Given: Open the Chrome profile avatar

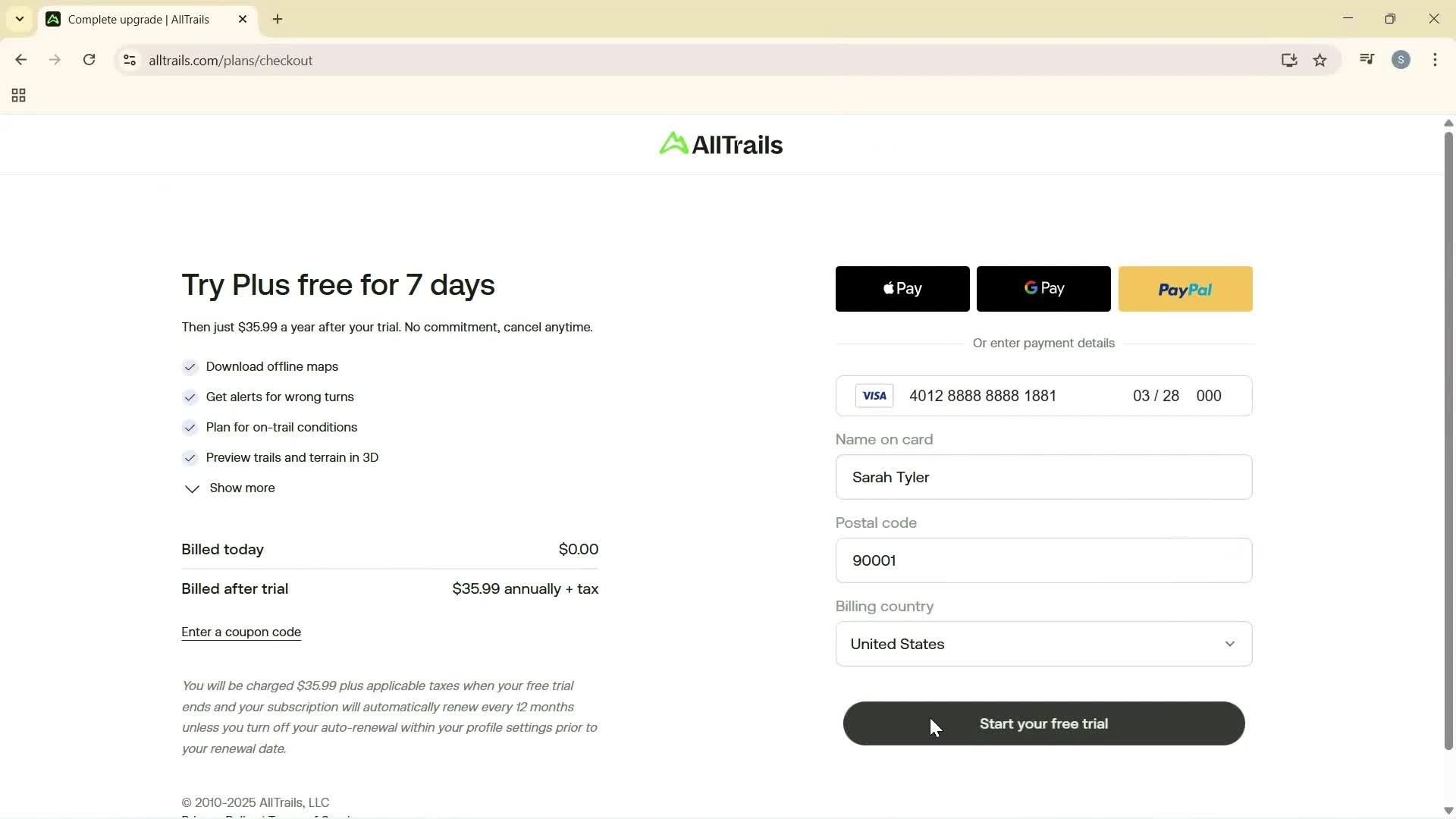Looking at the screenshot, I should point(1401,60).
